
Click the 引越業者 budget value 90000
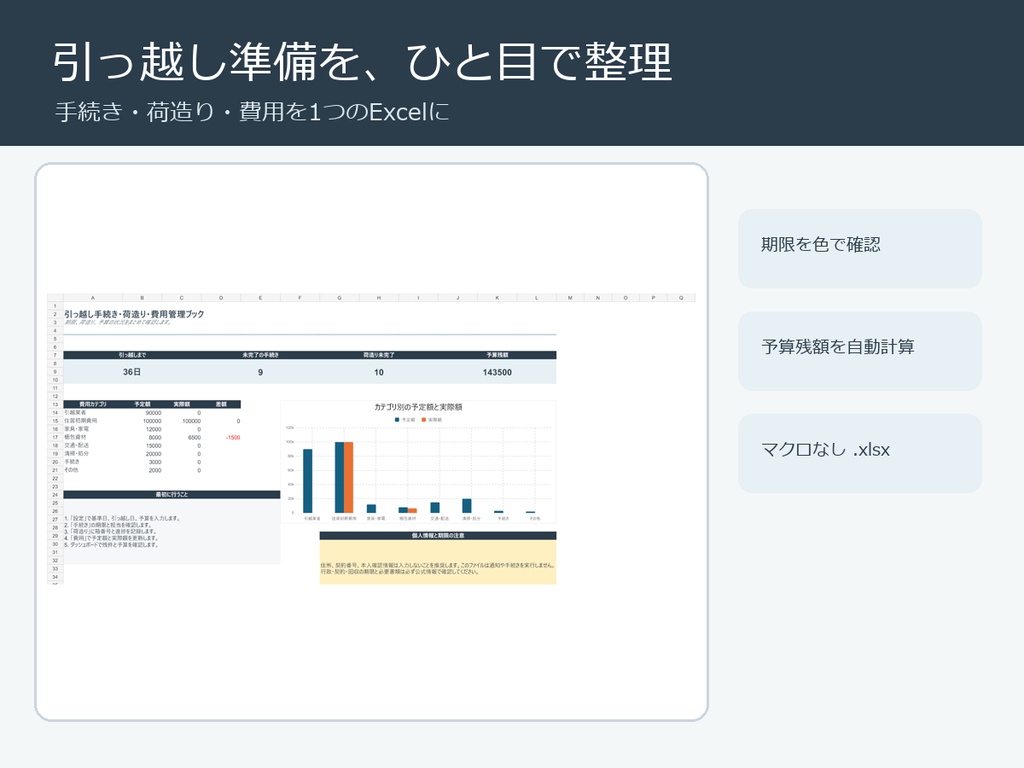(x=153, y=413)
